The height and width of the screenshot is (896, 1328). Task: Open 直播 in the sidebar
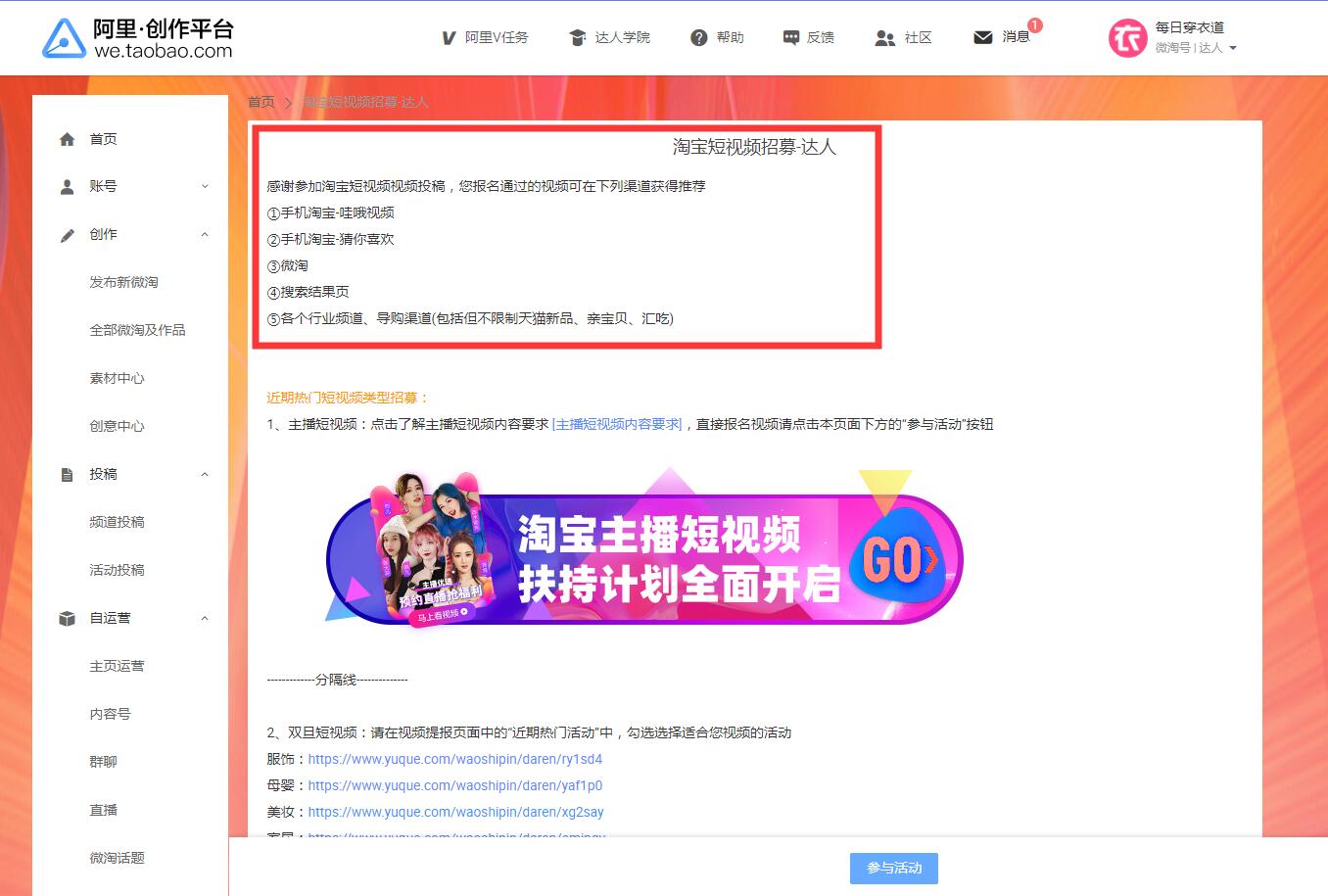tap(103, 810)
